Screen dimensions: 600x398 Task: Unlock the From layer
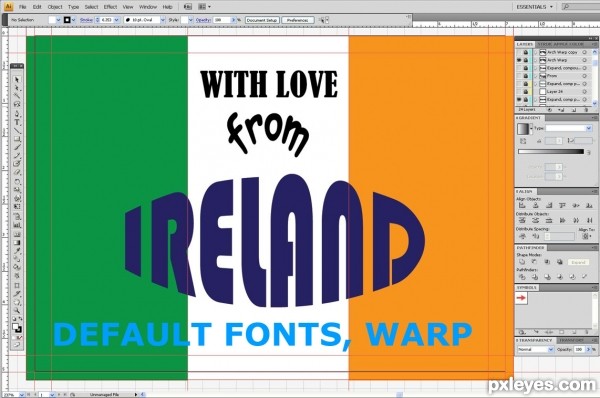point(526,76)
